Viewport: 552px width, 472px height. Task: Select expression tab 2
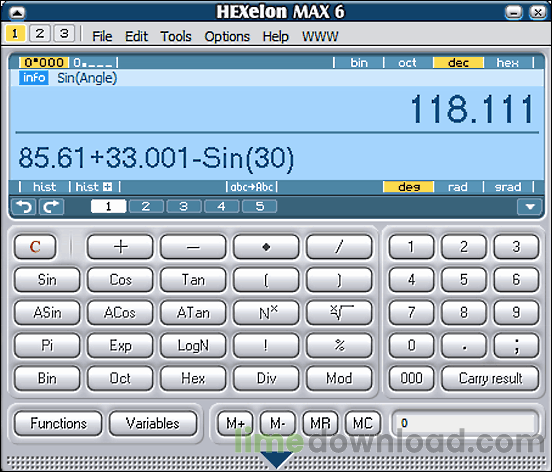tap(146, 206)
